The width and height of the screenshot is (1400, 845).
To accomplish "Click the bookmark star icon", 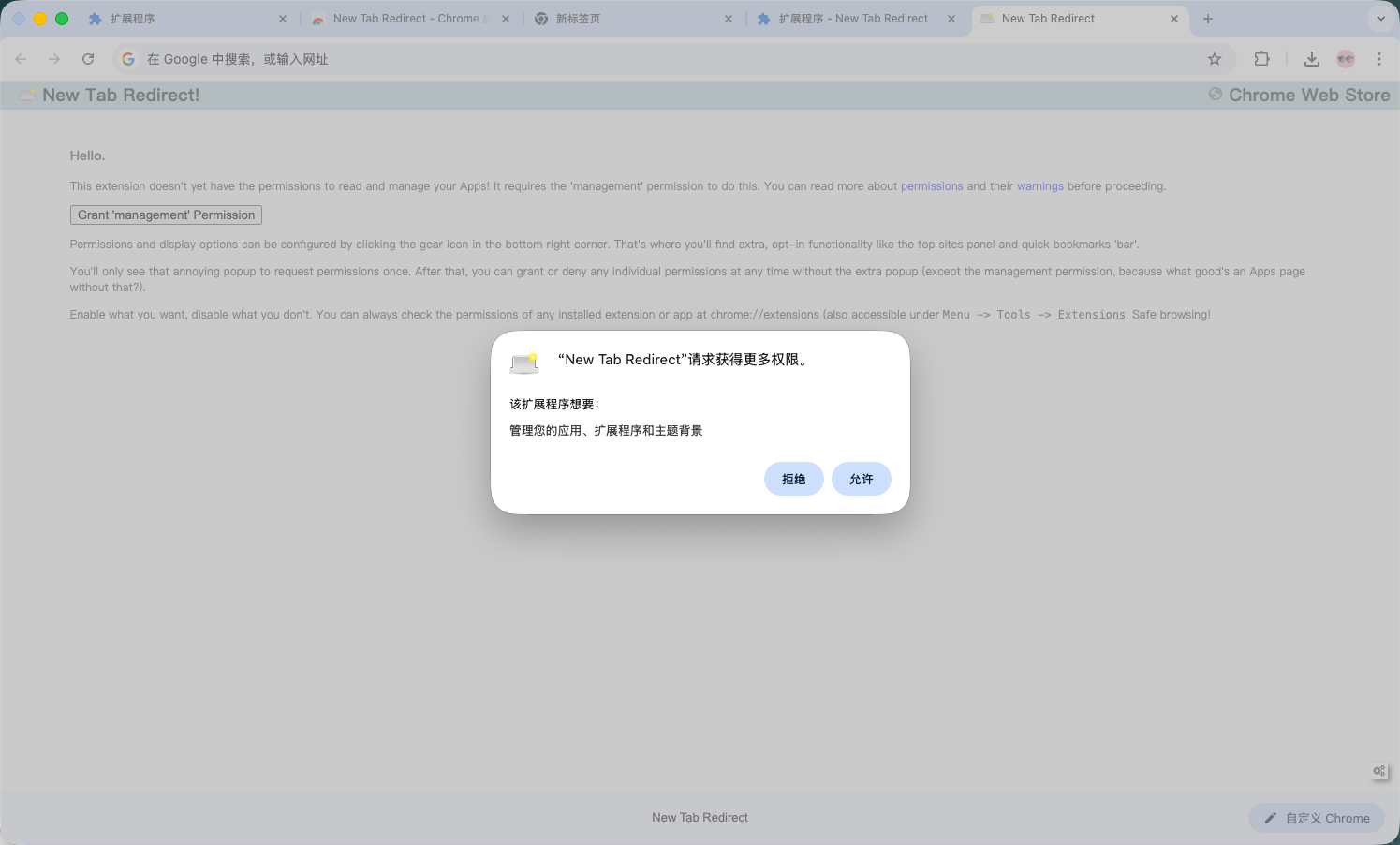I will (1215, 59).
